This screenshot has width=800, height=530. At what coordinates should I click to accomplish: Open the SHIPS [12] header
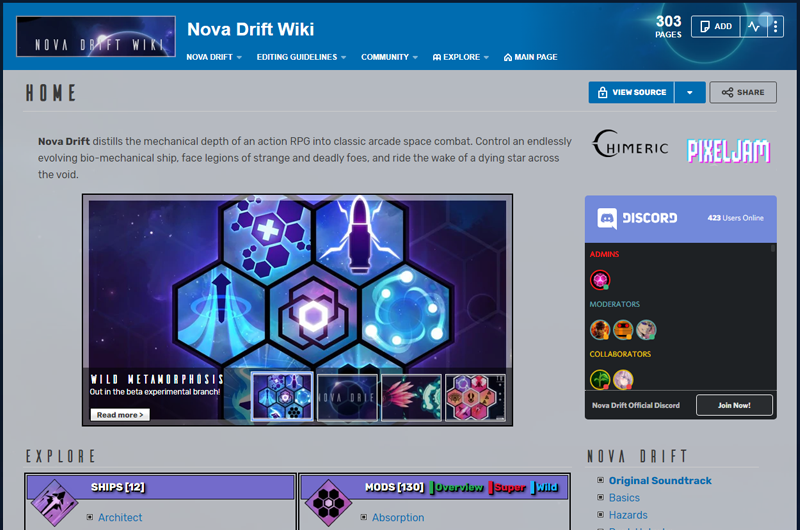(x=118, y=487)
